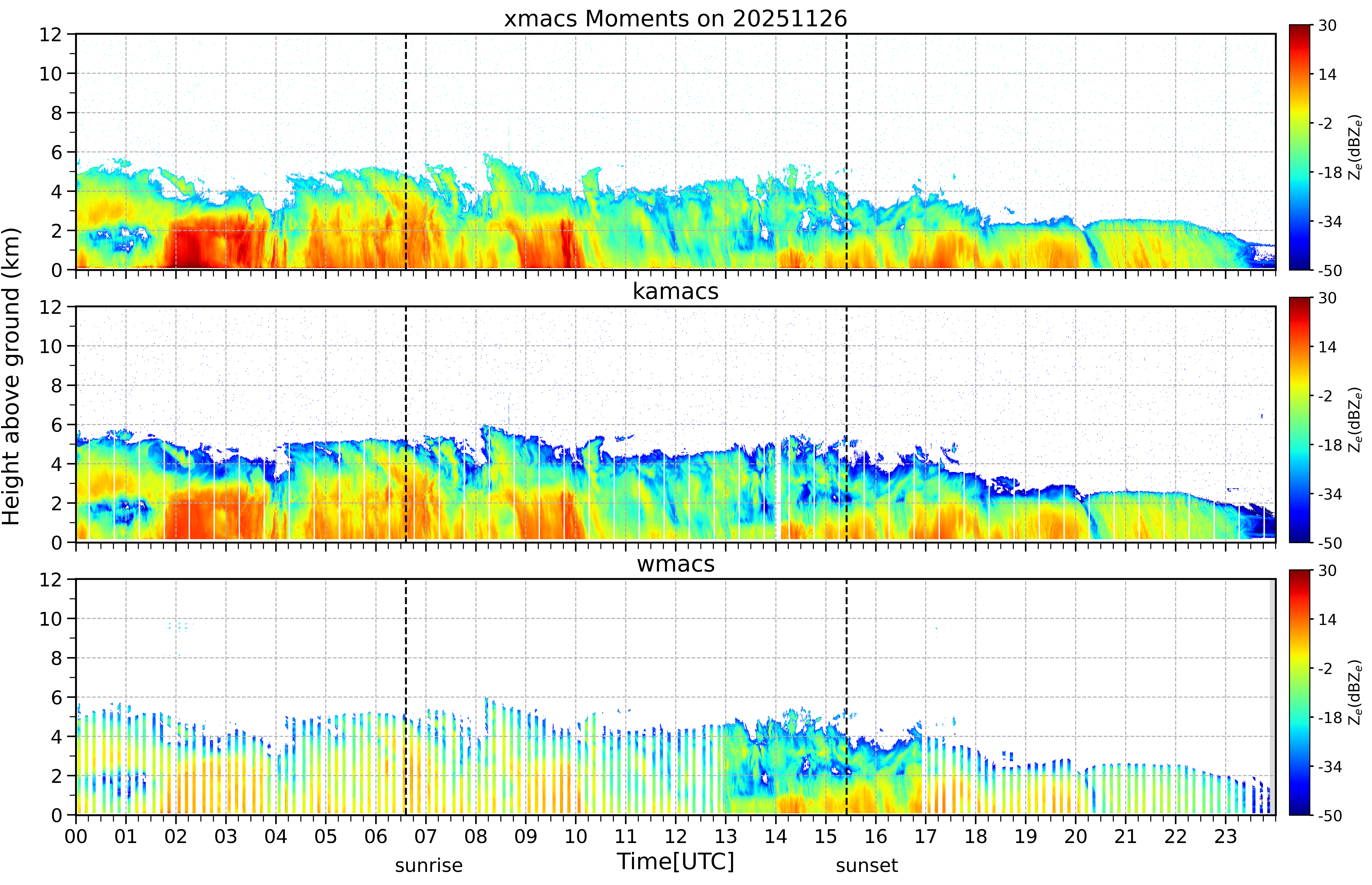Click the 'sunset' label below time axis

tap(867, 865)
